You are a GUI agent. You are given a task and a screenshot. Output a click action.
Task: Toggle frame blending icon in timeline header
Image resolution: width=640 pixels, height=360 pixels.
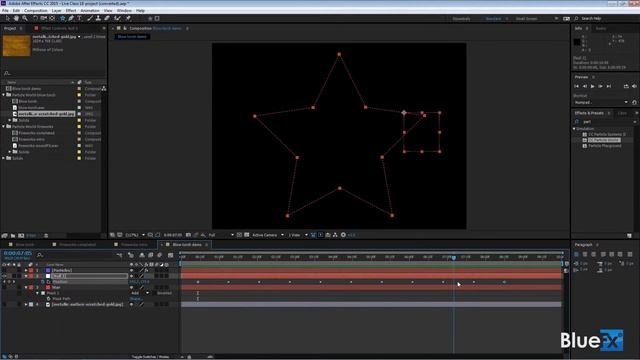(151, 255)
